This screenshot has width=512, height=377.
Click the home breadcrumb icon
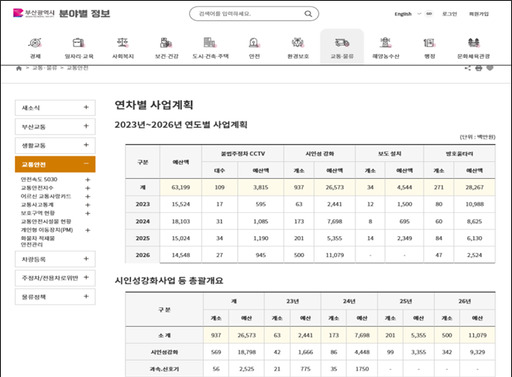click(x=19, y=68)
